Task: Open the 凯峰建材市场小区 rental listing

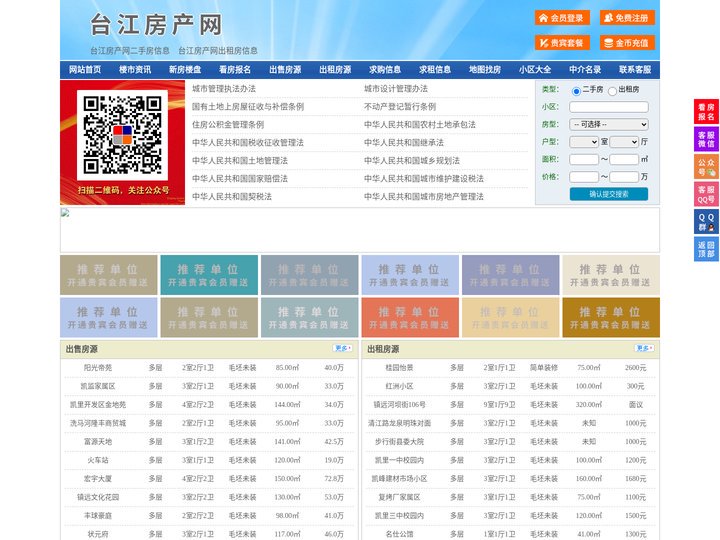Action: tap(399, 478)
